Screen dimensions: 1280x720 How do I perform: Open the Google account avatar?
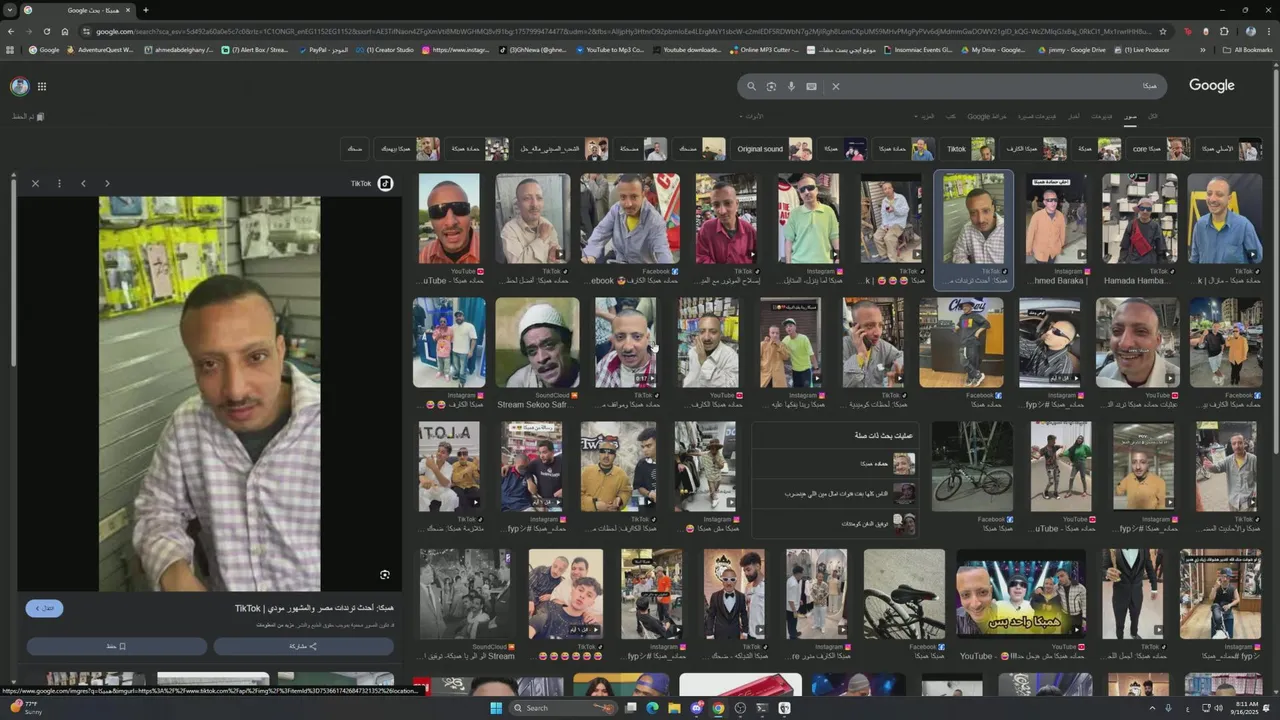point(19,86)
